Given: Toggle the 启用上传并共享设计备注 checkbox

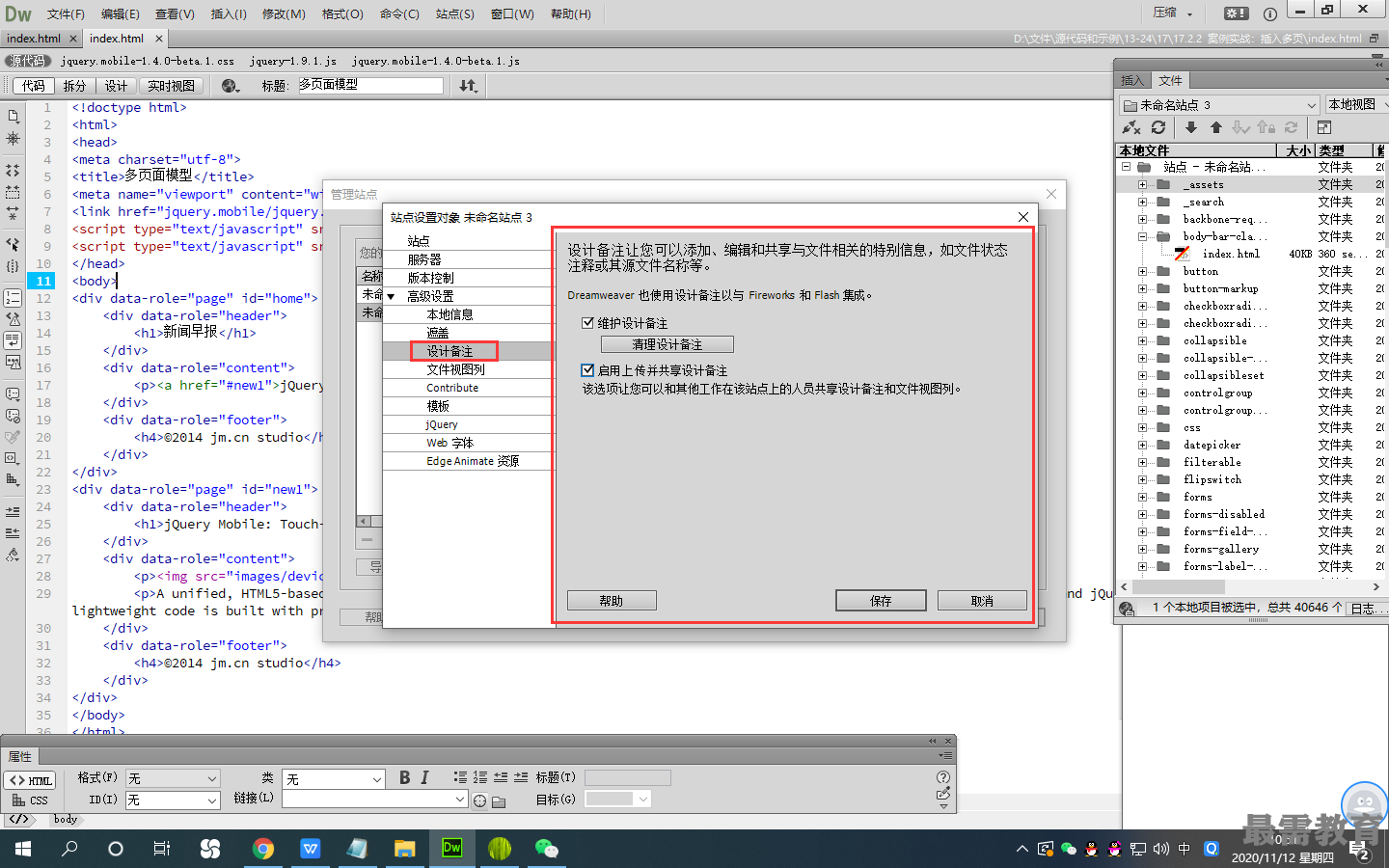Looking at the screenshot, I should pos(587,370).
